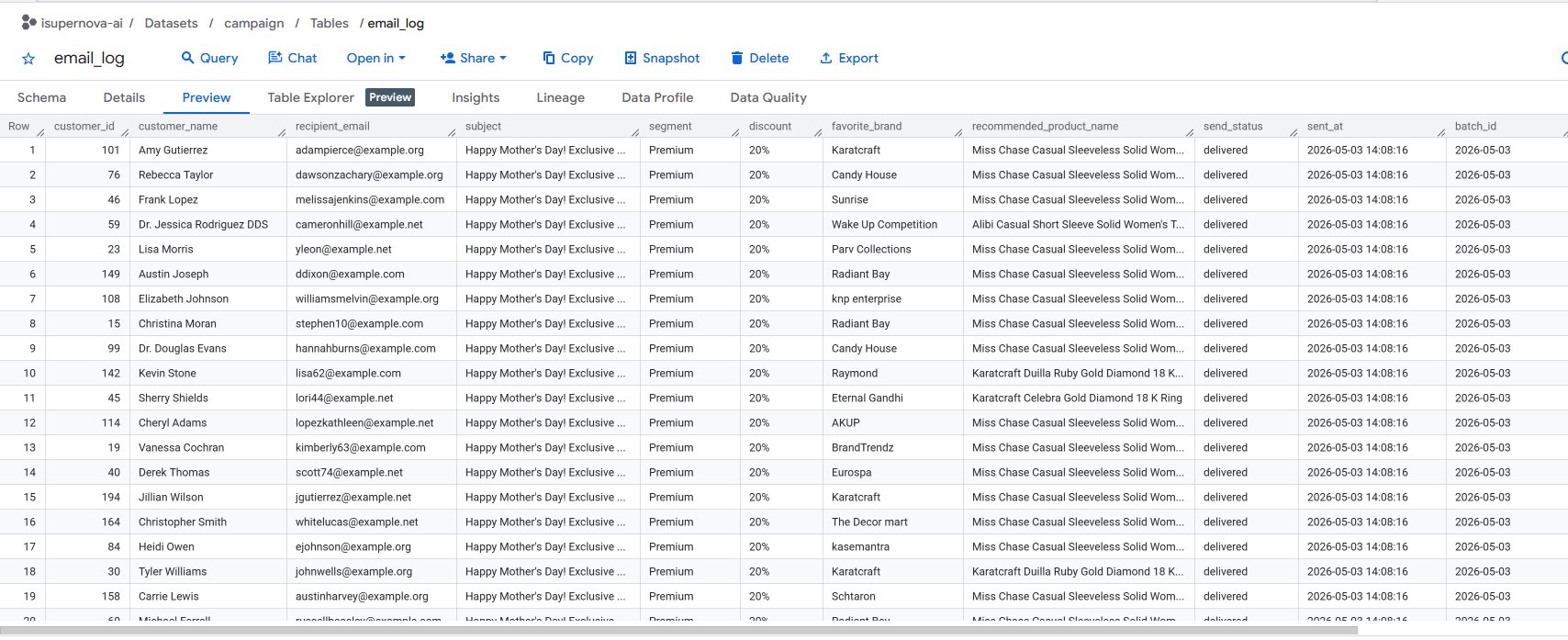Go to campaign dataset breadcrumb
This screenshot has height=640, width=1568.
point(254,23)
